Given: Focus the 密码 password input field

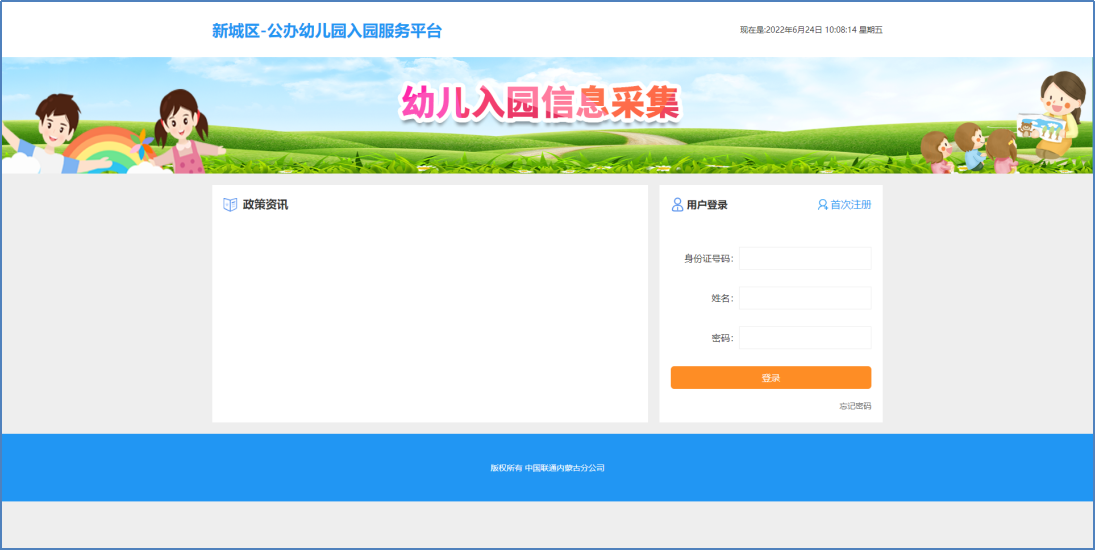Looking at the screenshot, I should 805,338.
